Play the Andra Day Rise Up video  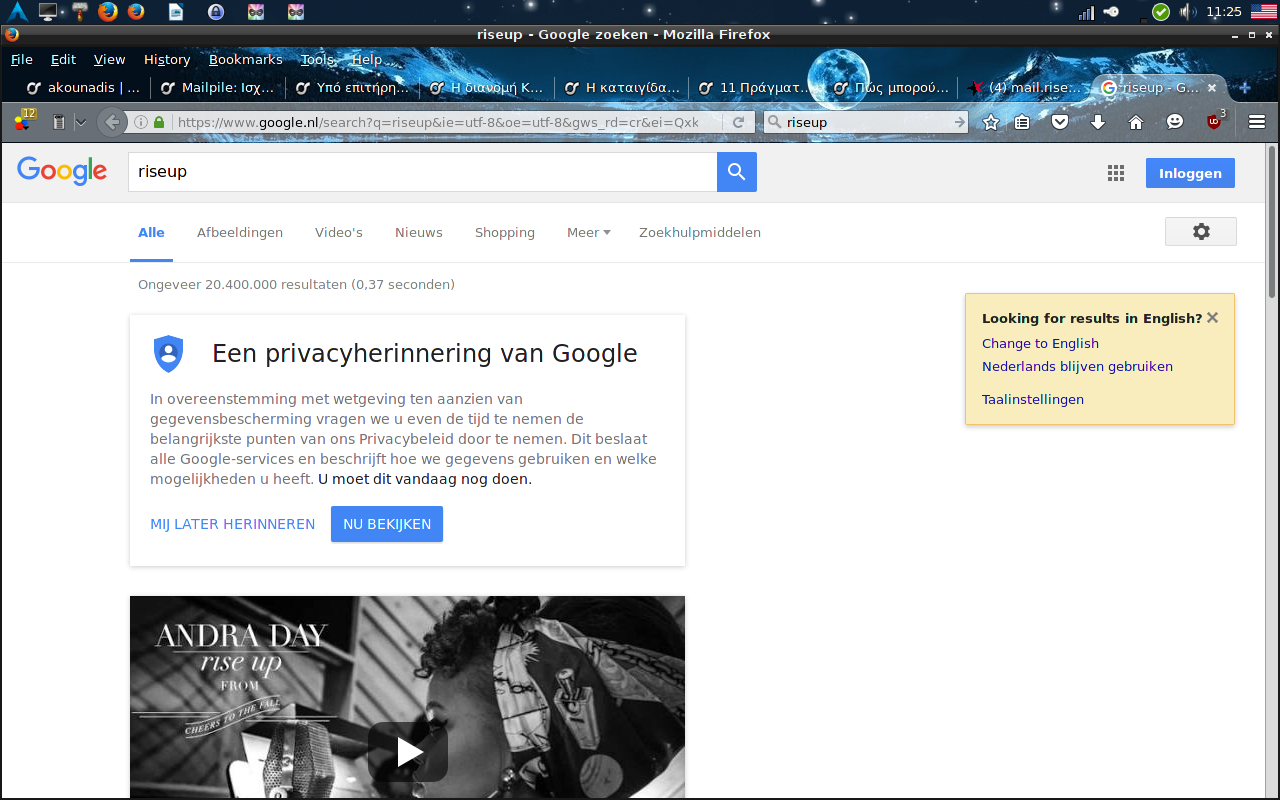[x=407, y=752]
